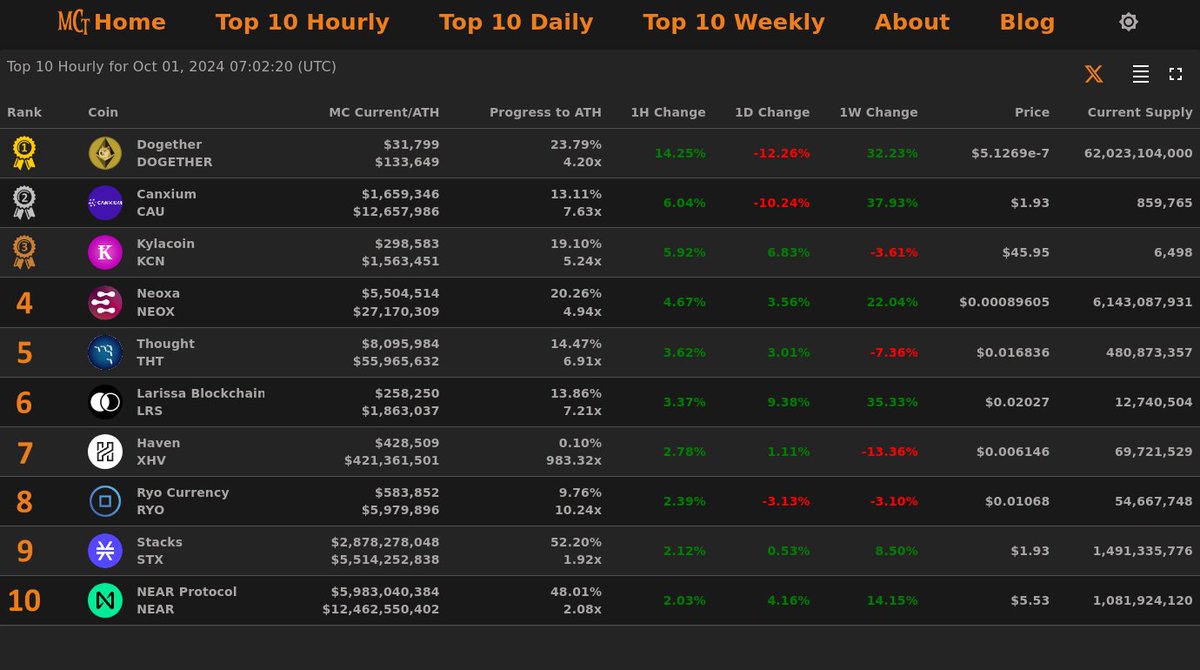Open the About page
Screen dimensions: 1200x670
click(912, 22)
